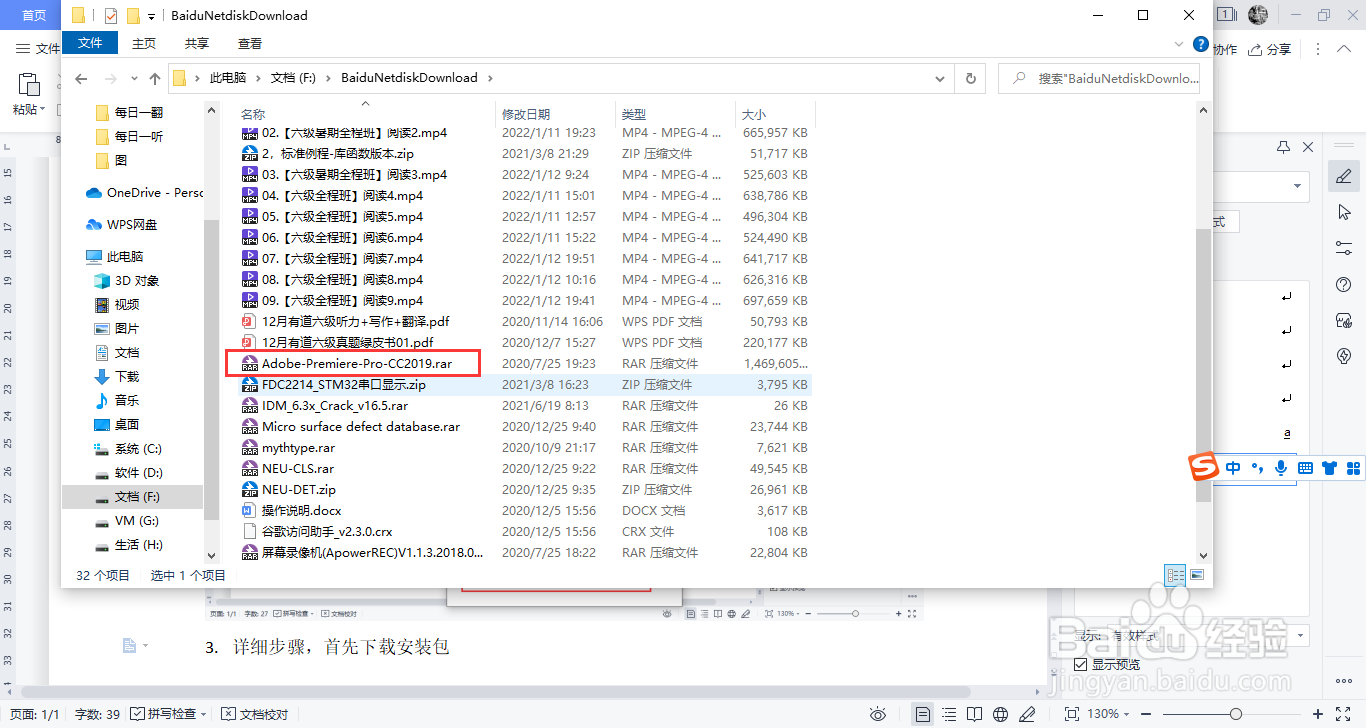This screenshot has height=728, width=1366.
Task: Click 分享 button in WPS
Action: click(1272, 49)
